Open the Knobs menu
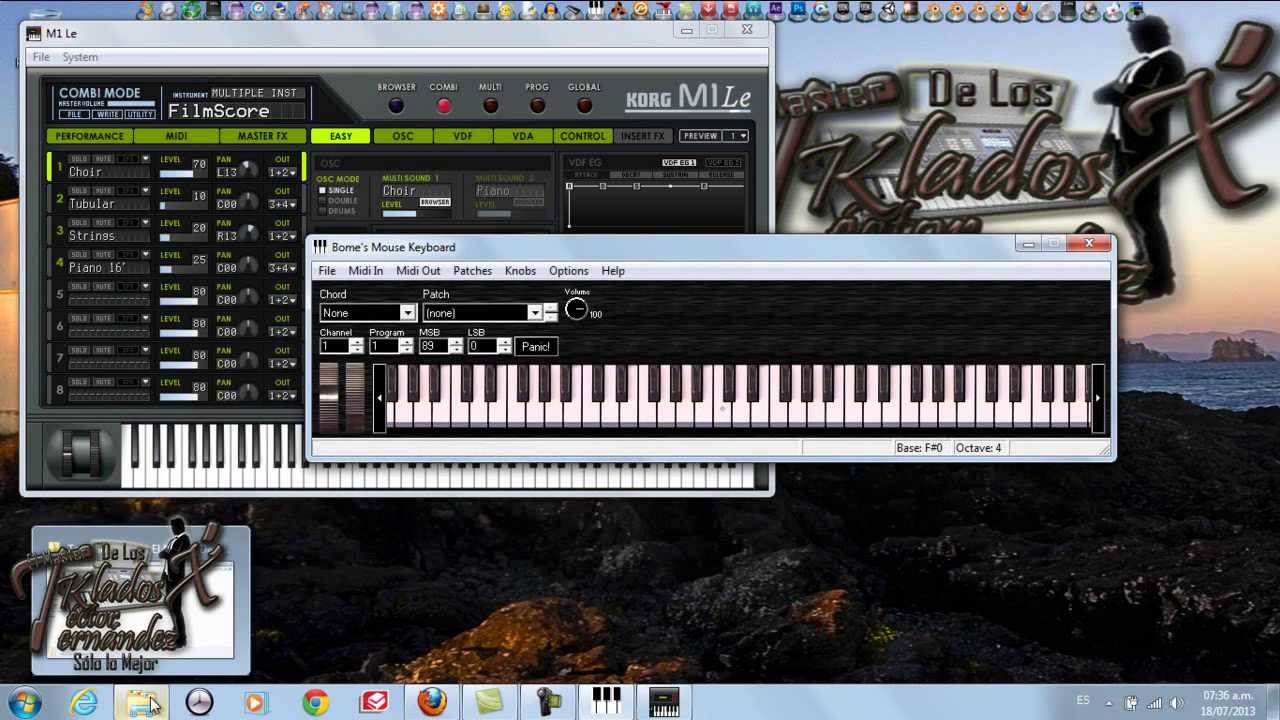This screenshot has height=720, width=1280. point(520,271)
